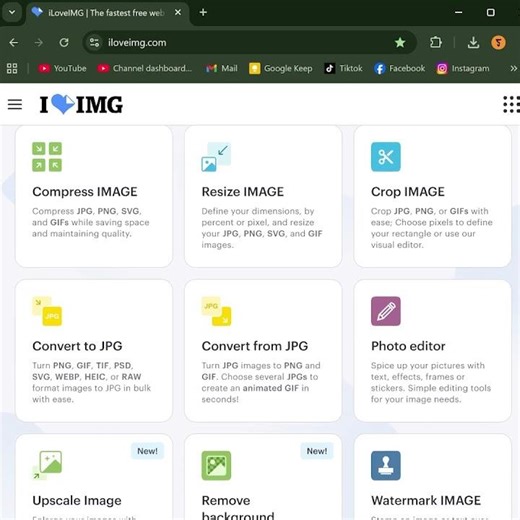The height and width of the screenshot is (520, 520).
Task: Click the browser forward arrow
Action: click(39, 43)
